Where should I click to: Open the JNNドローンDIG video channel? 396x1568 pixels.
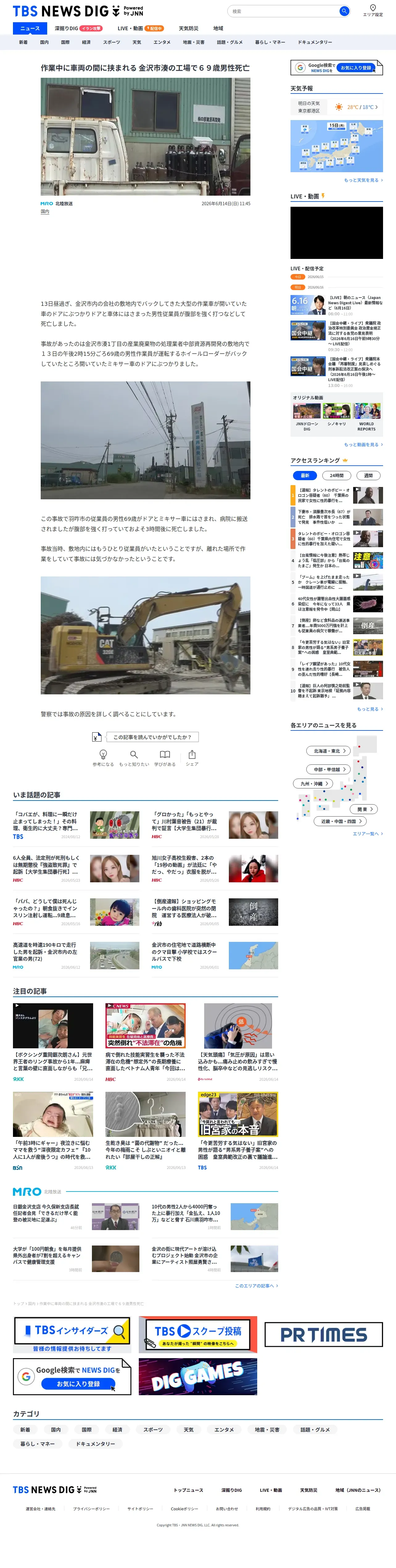tap(307, 417)
